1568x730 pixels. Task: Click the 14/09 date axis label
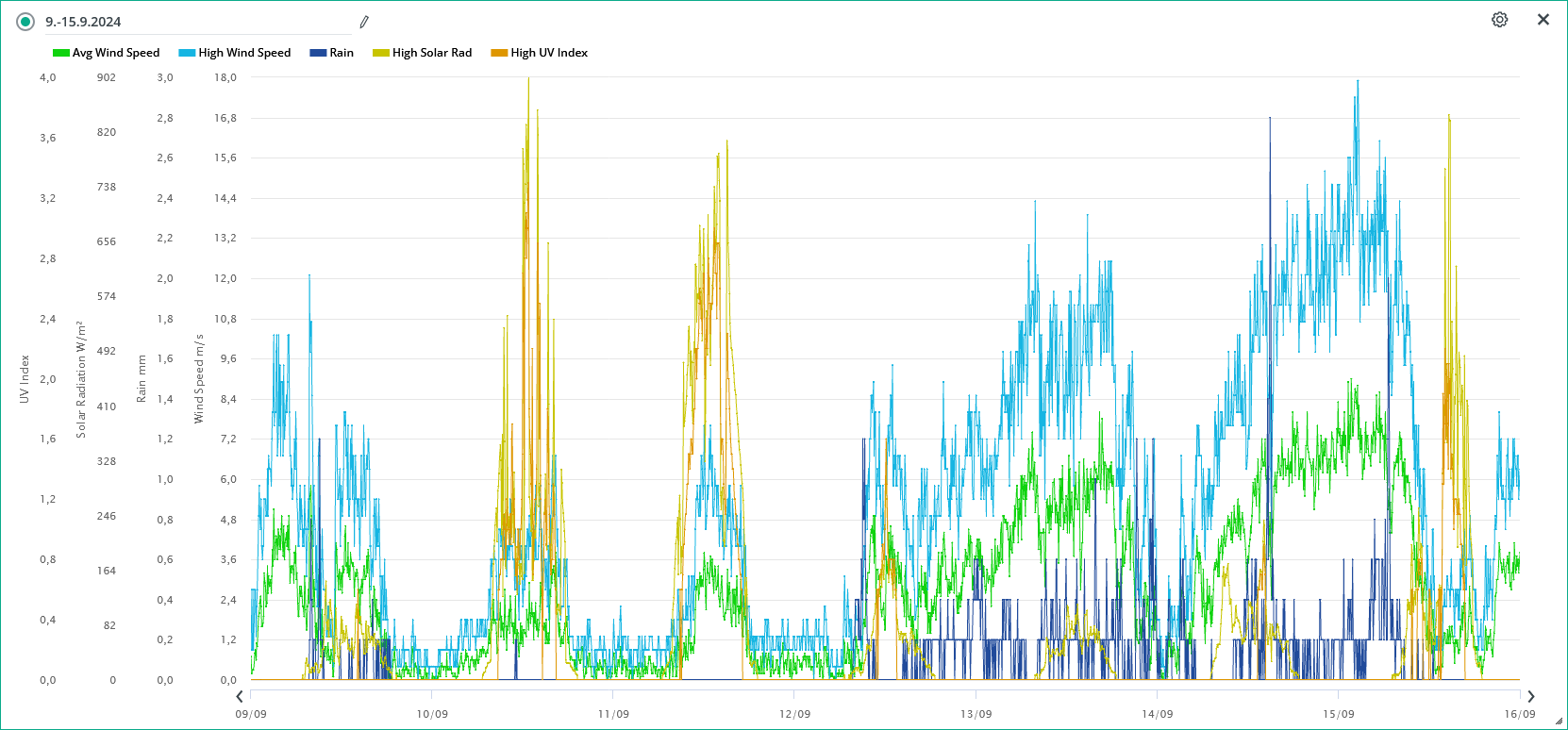pos(1157,714)
